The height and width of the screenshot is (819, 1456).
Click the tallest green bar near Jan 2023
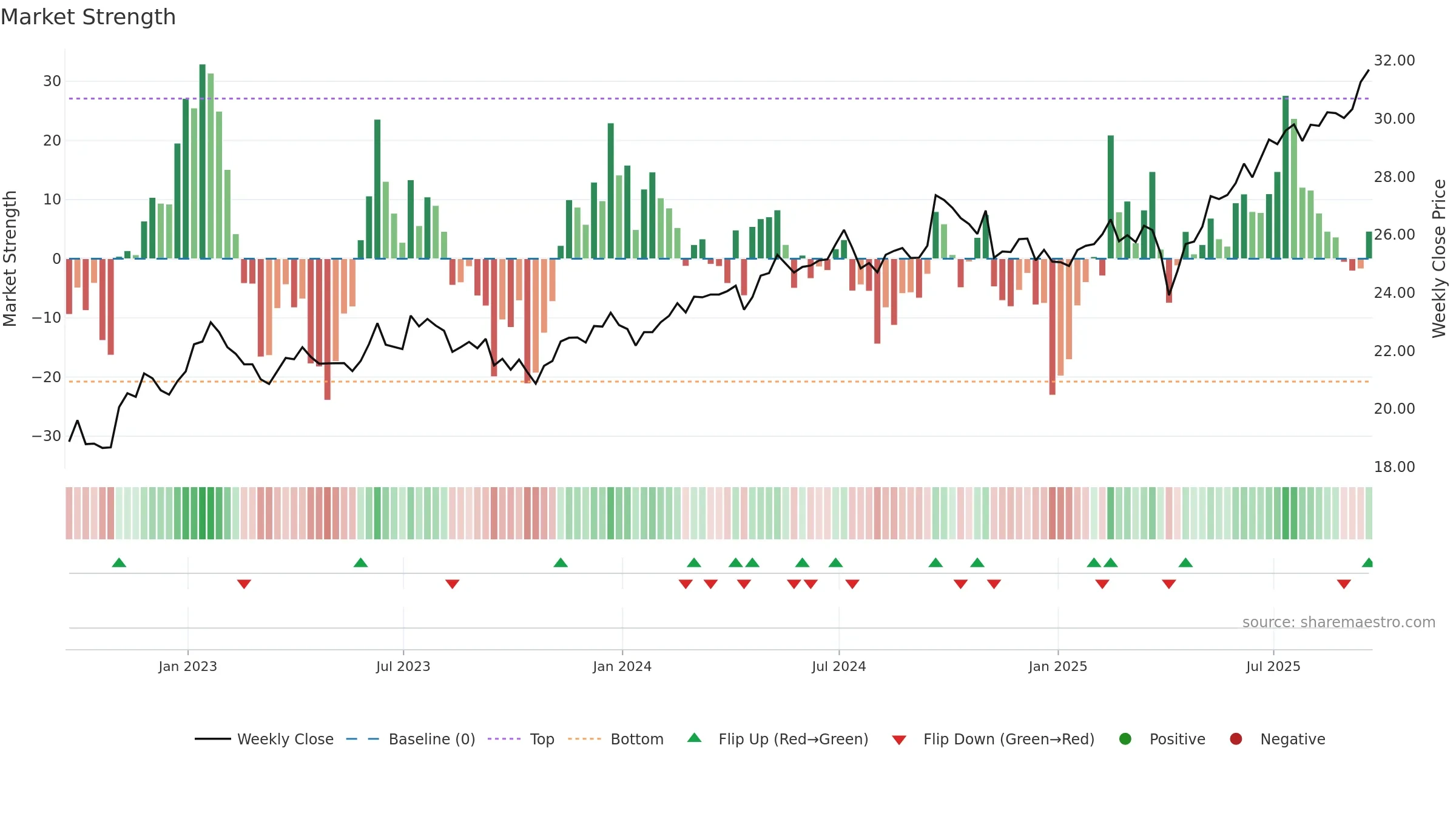tap(202, 161)
